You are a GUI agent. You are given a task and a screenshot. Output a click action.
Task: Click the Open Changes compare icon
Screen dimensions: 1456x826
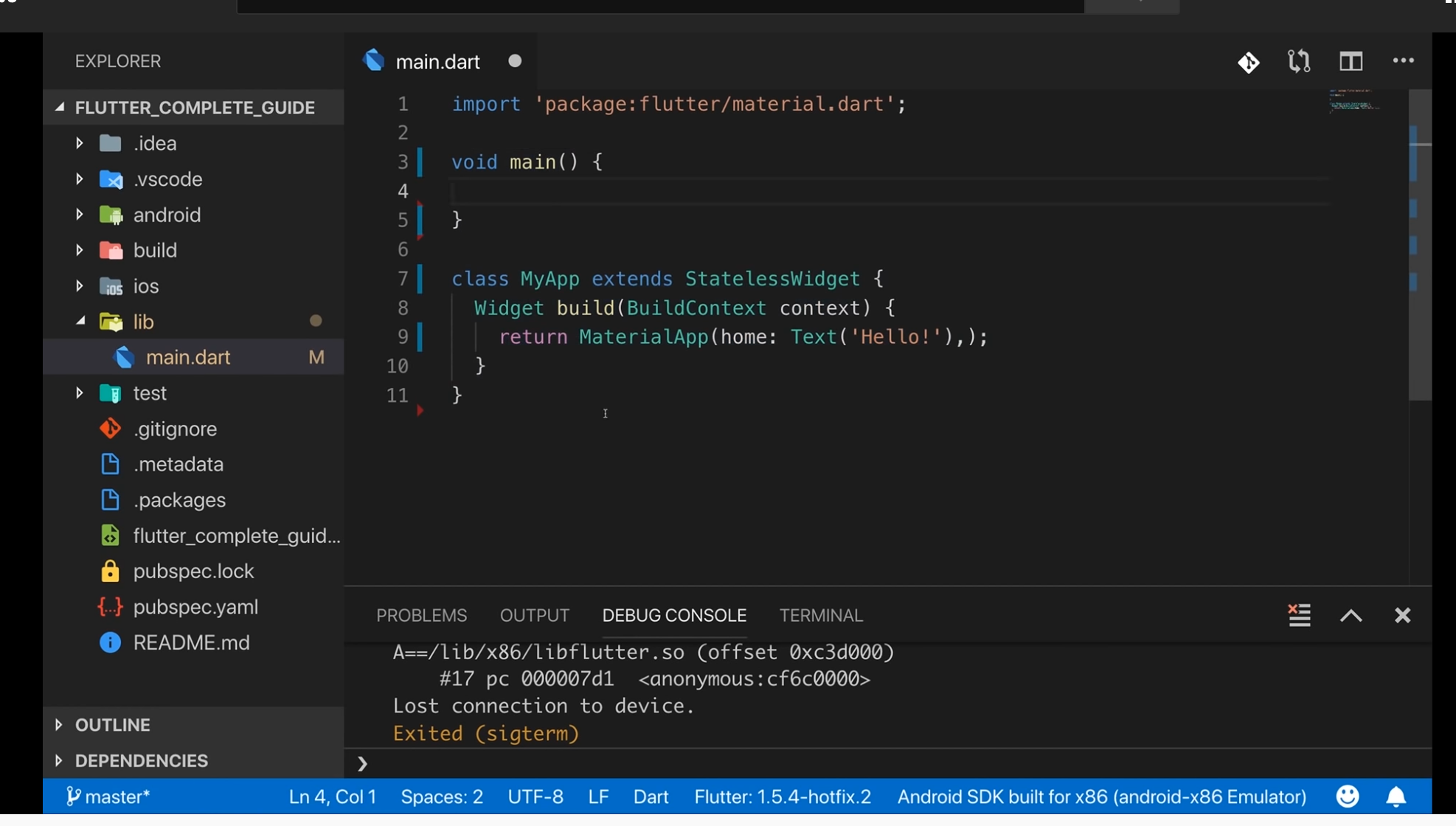(1299, 62)
